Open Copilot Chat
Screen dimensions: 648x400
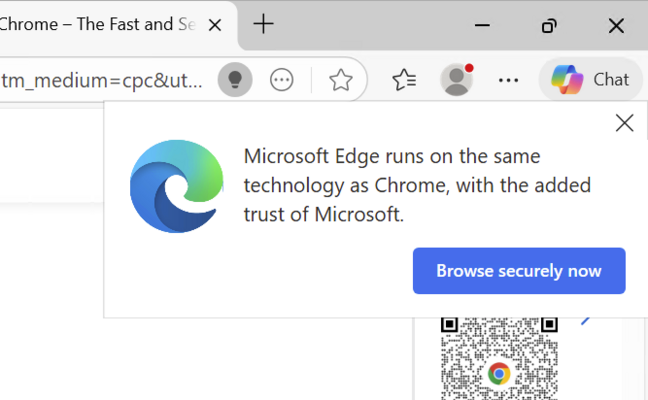590,80
